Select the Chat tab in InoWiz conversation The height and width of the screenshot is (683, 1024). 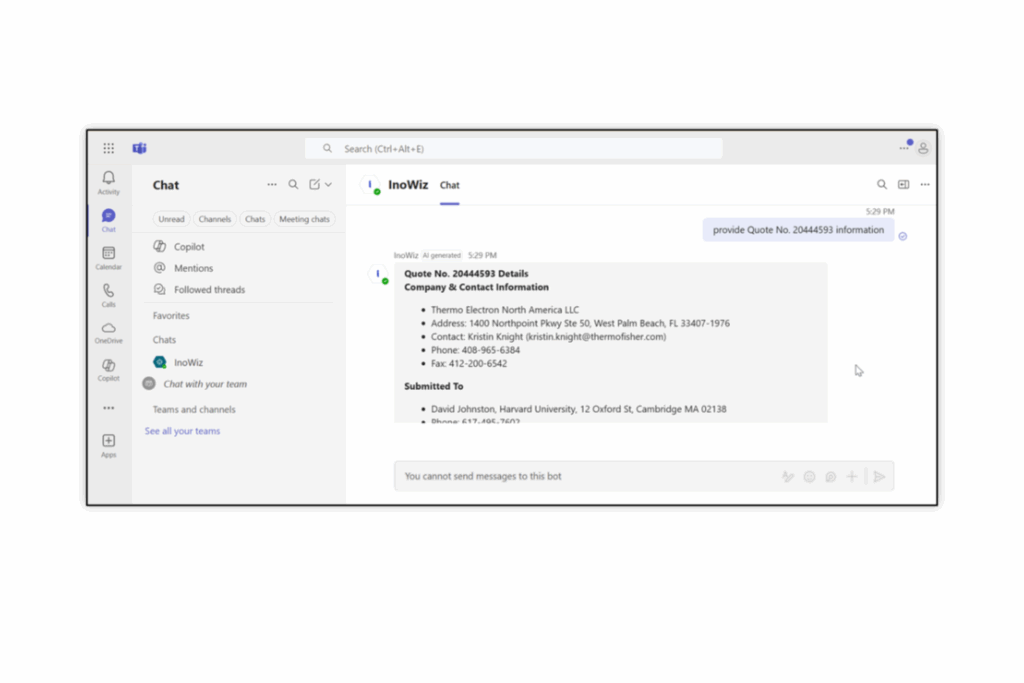(449, 185)
